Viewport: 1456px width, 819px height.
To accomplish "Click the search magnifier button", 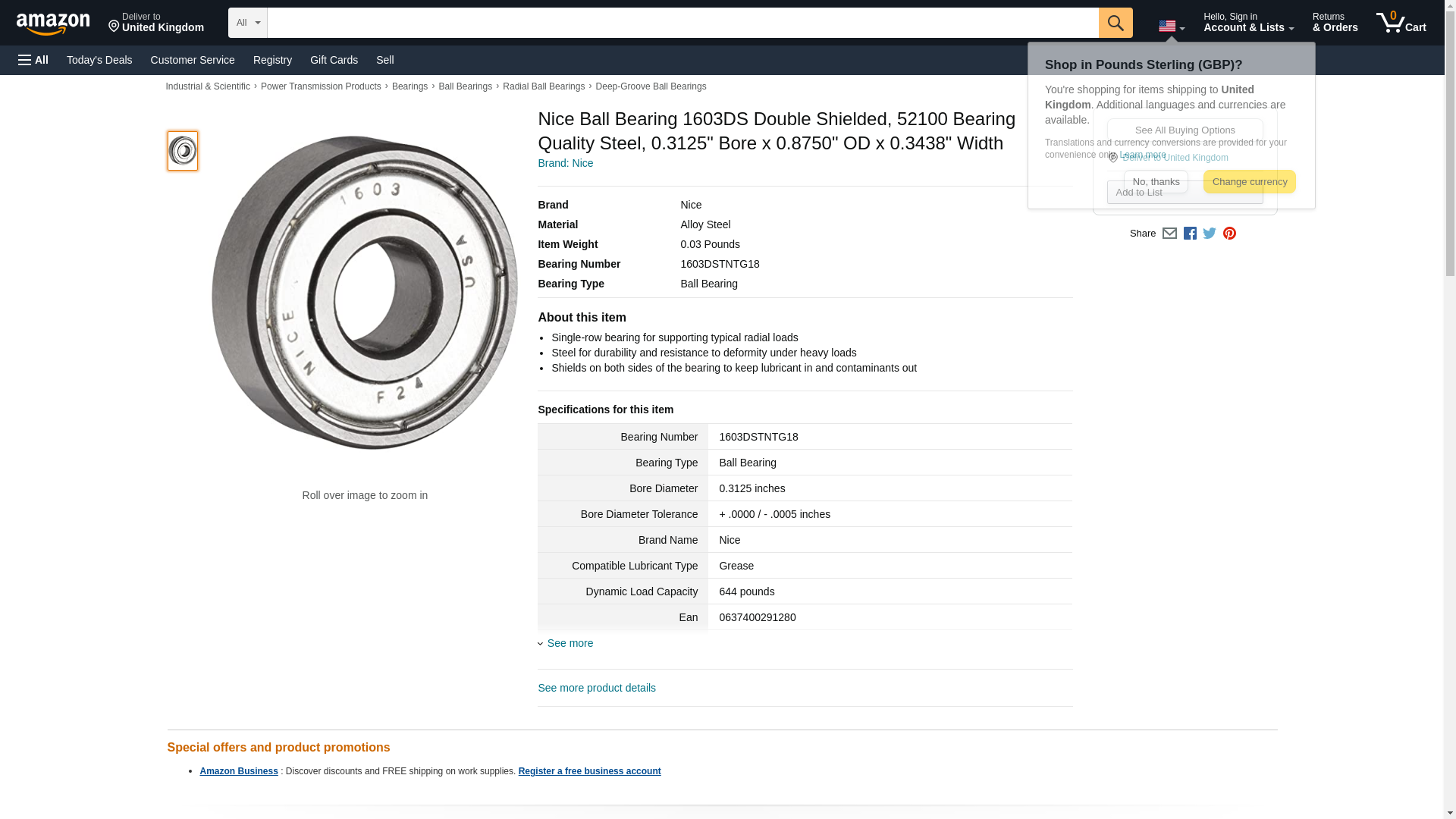I will click(1116, 23).
